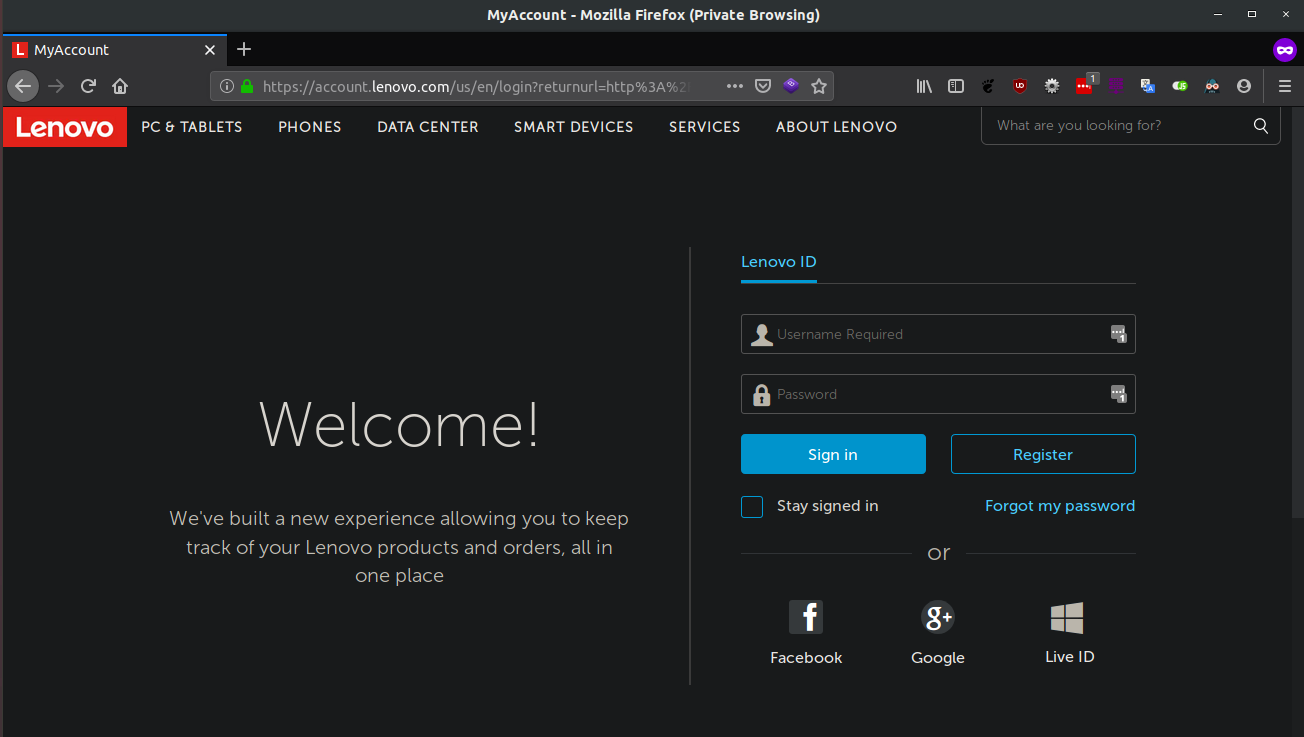Image resolution: width=1304 pixels, height=737 pixels.
Task: Click LastPass icon in Username field
Action: click(1119, 334)
